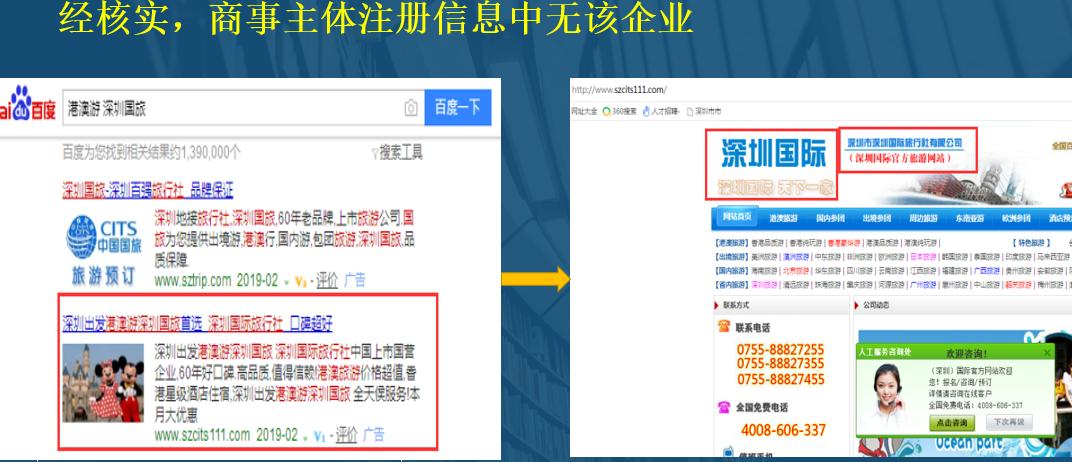Close the green 欢迎咨询 chat popup
The width and height of the screenshot is (1072, 462).
1047,353
